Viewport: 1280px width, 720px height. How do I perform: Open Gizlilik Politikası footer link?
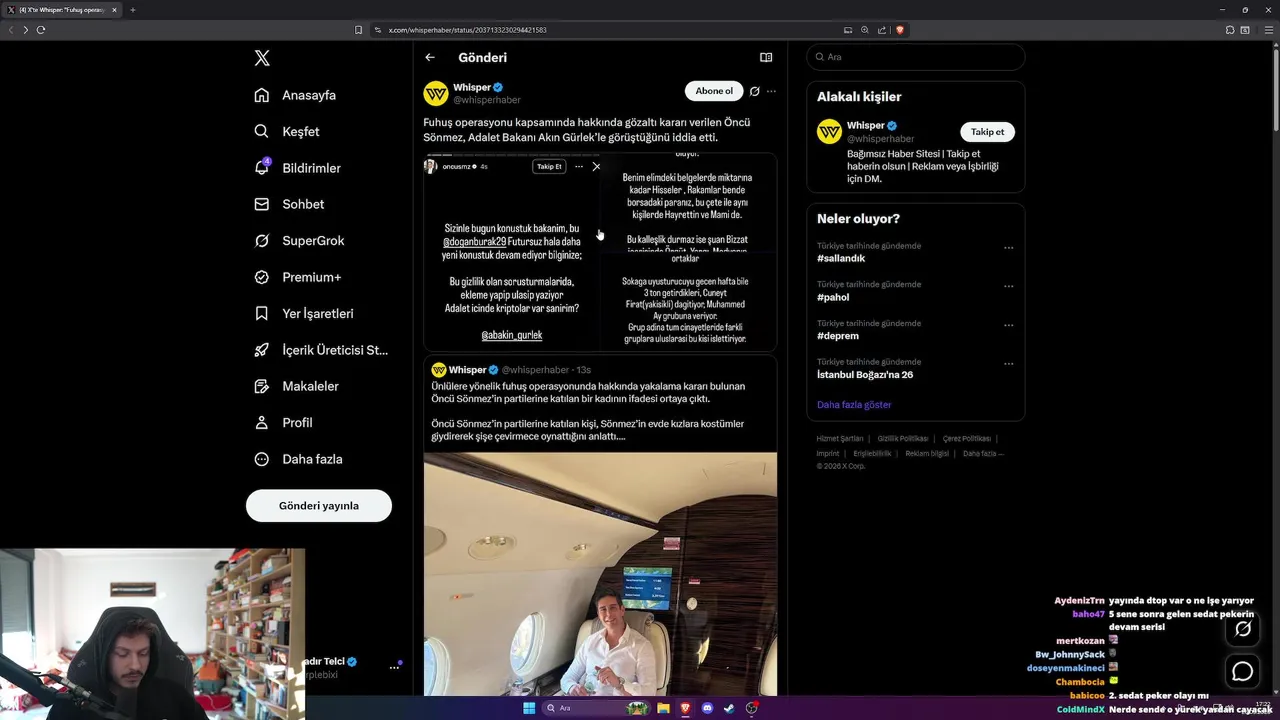coord(903,439)
